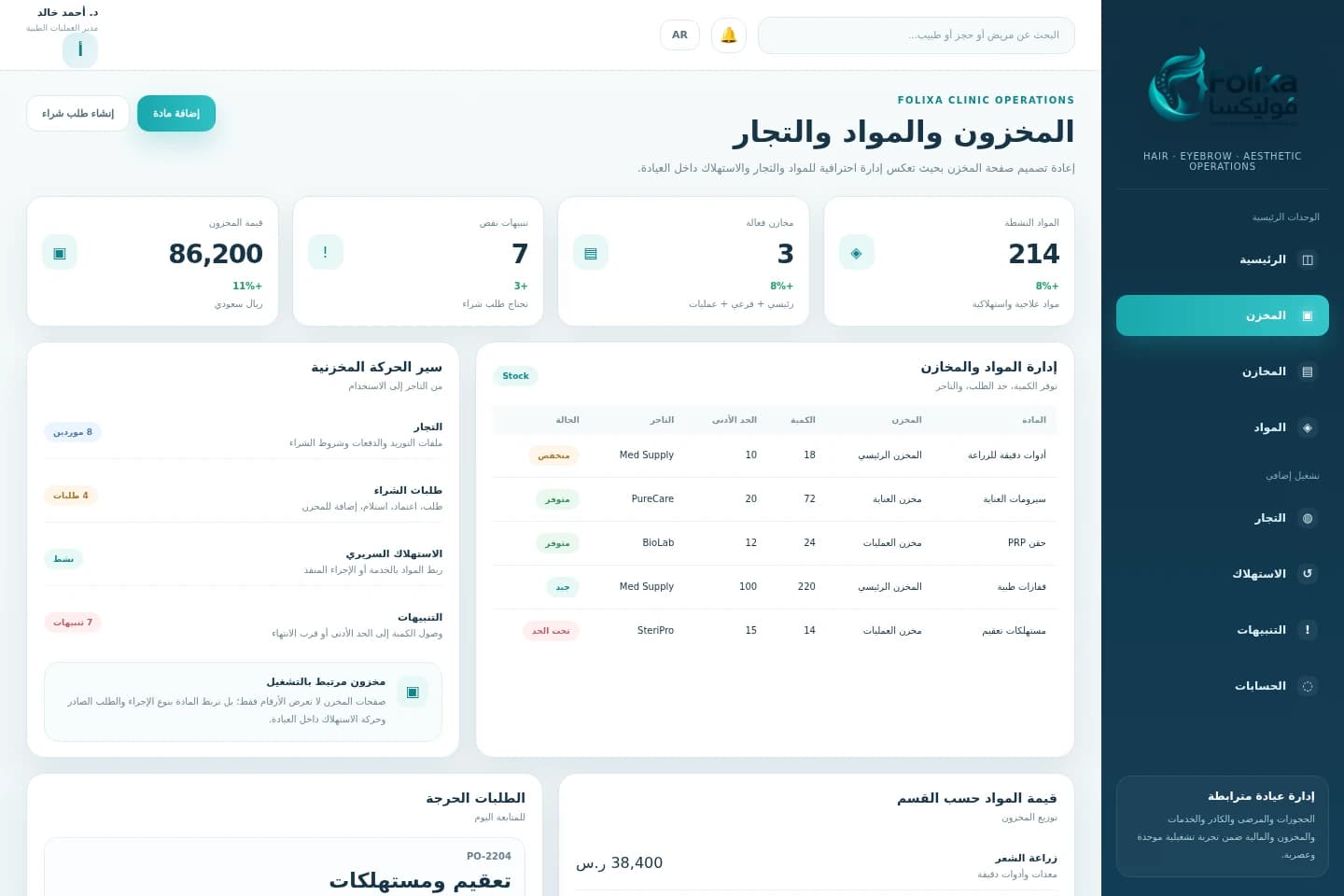Go to التجار menu item
Image resolution: width=1344 pixels, height=896 pixels.
coord(1223,518)
